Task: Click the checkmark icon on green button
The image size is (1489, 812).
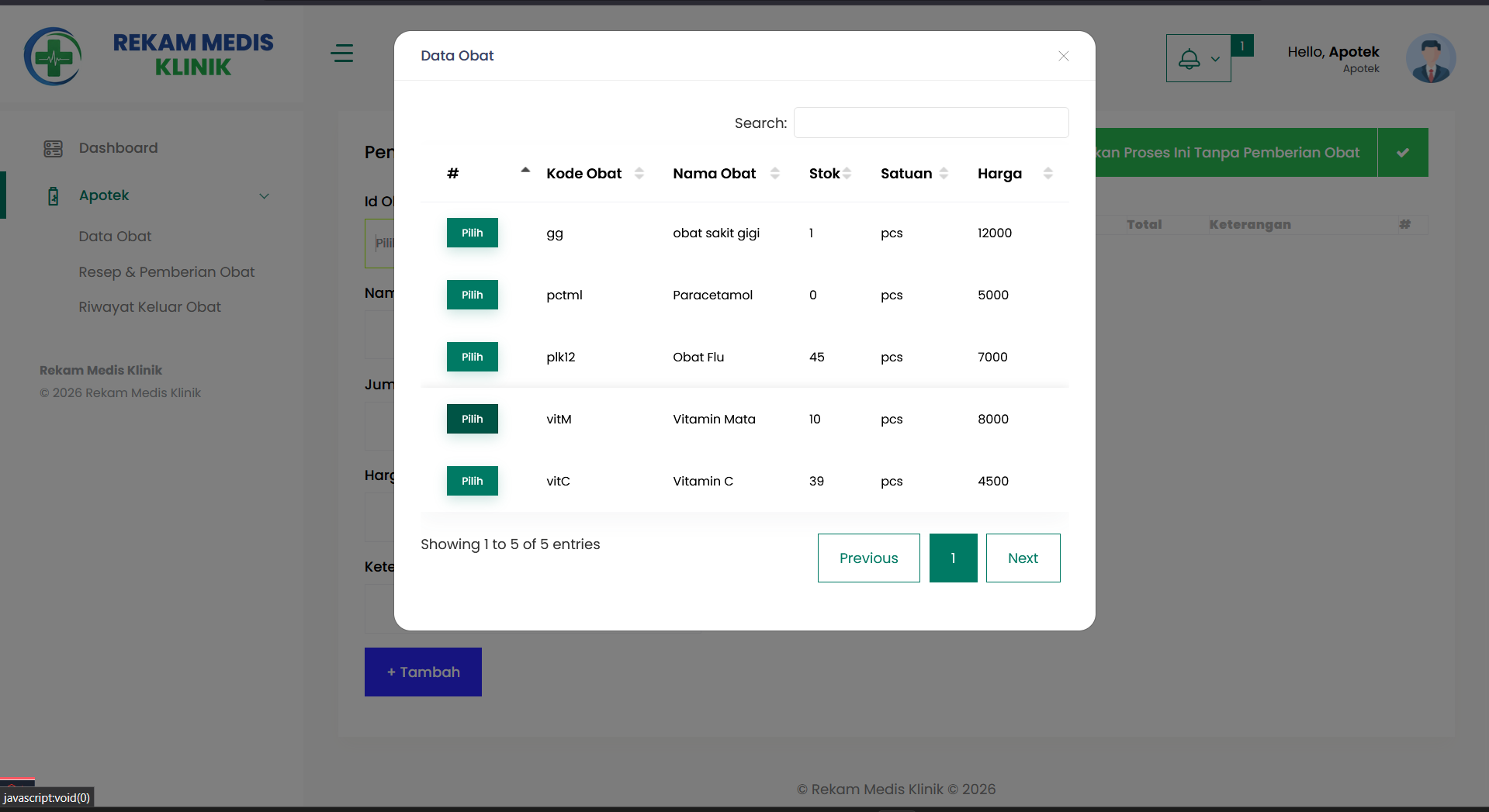Action: point(1403,153)
